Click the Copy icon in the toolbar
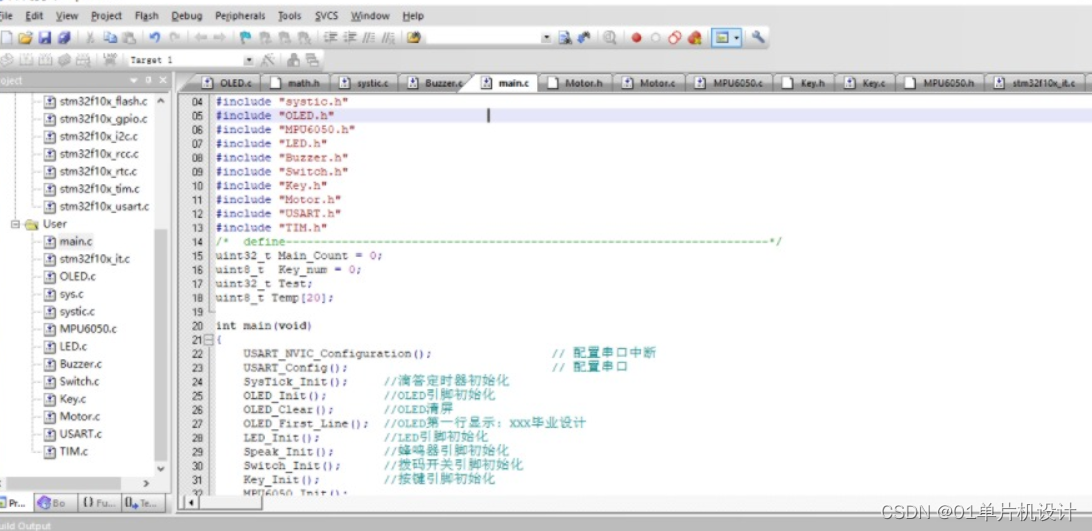The image size is (1092, 531). [110, 38]
